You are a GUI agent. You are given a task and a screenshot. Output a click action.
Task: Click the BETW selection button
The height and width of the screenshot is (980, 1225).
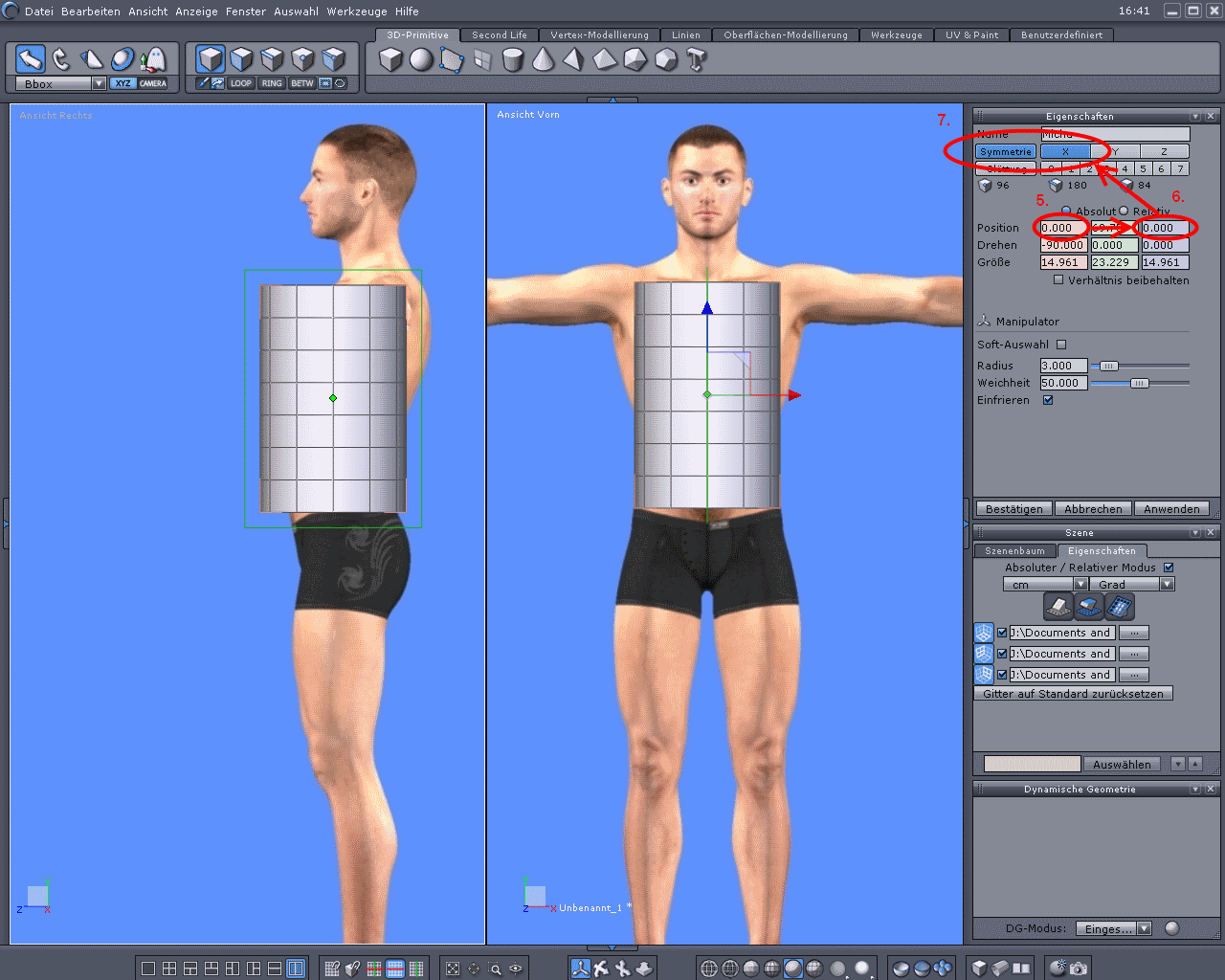click(x=302, y=83)
